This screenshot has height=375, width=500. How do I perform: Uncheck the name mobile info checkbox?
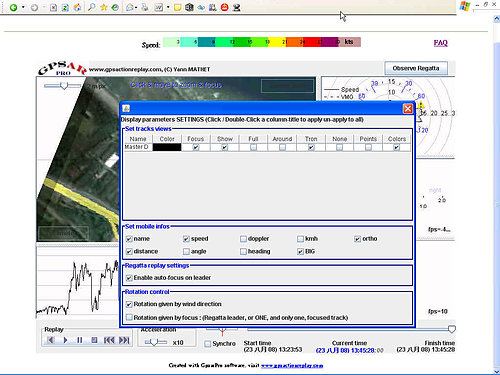pyautogui.click(x=129, y=239)
